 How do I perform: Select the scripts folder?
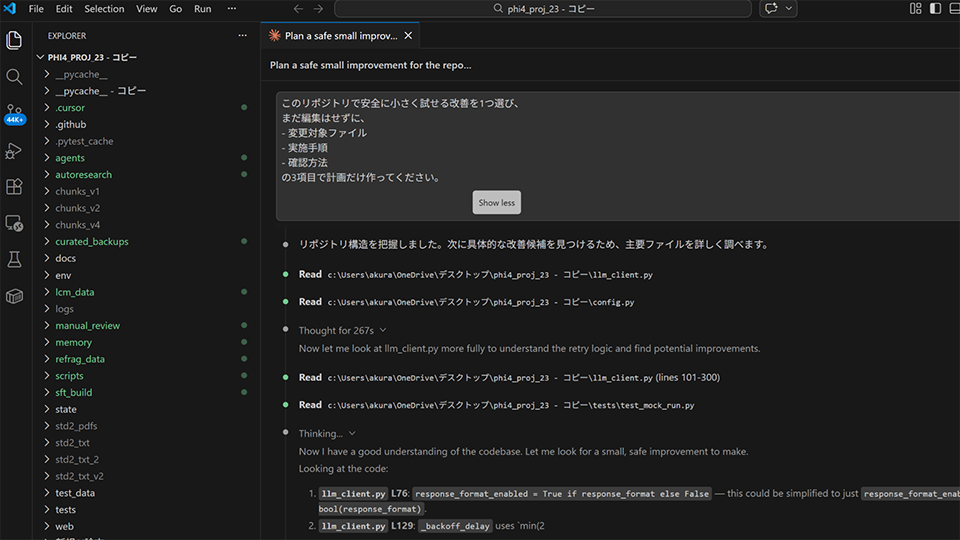tap(69, 376)
